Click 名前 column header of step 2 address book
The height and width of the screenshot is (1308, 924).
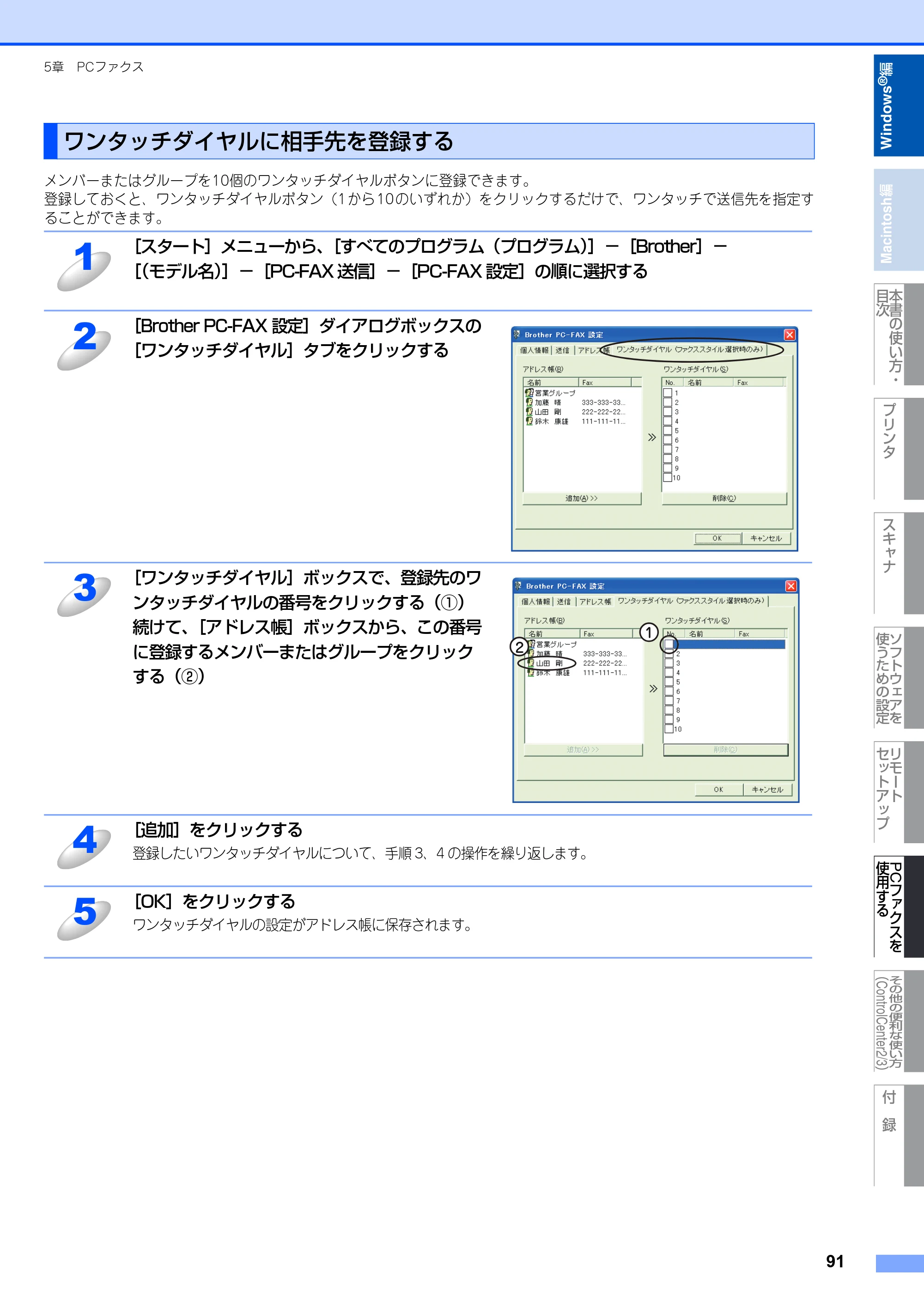pyautogui.click(x=551, y=382)
